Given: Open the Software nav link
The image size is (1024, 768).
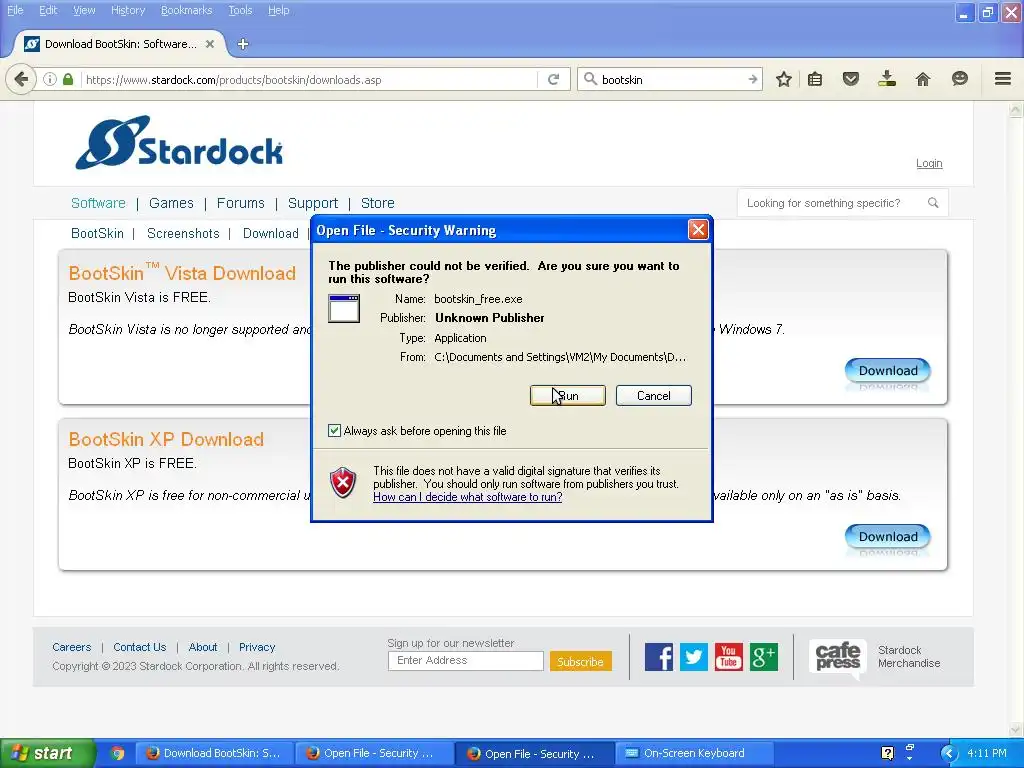Looking at the screenshot, I should [98, 203].
